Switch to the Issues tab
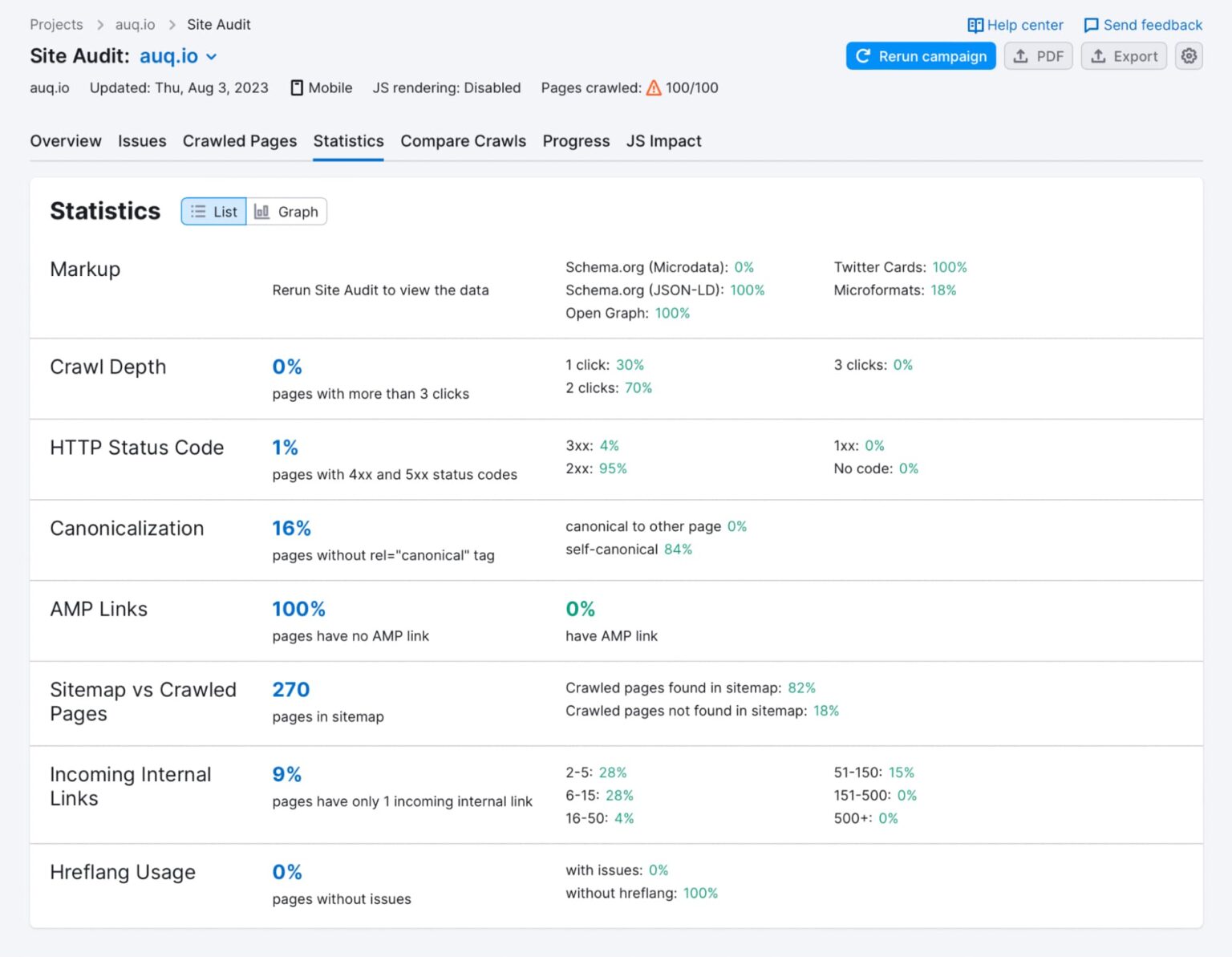Viewport: 1232px width, 957px height. pos(142,141)
